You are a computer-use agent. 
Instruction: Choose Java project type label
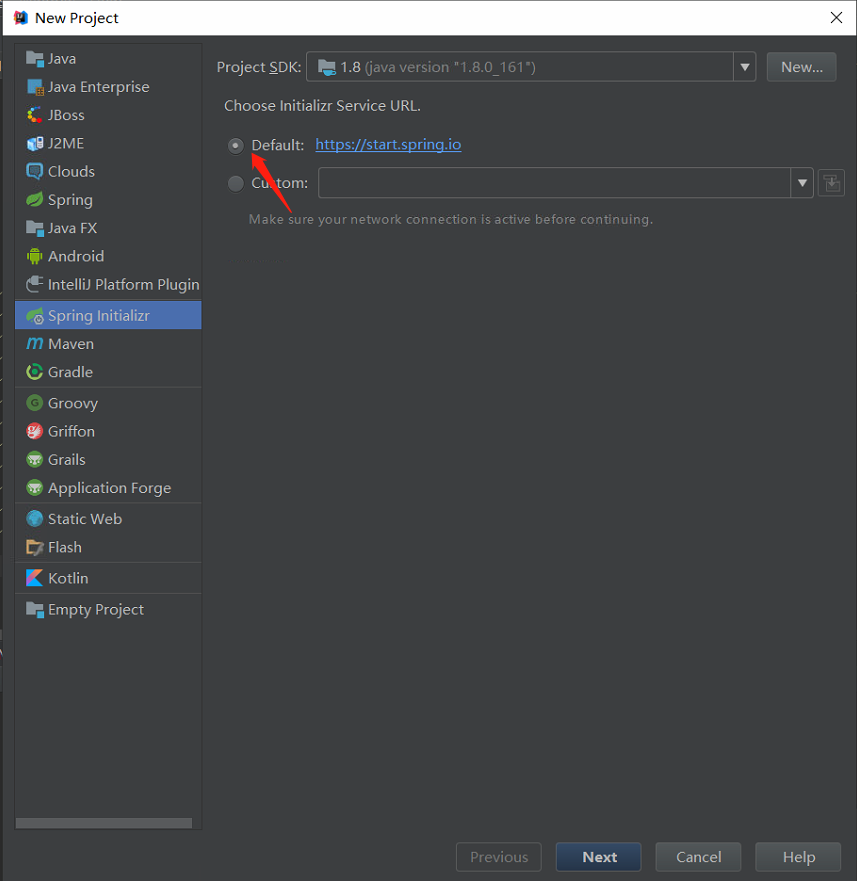pyautogui.click(x=62, y=58)
